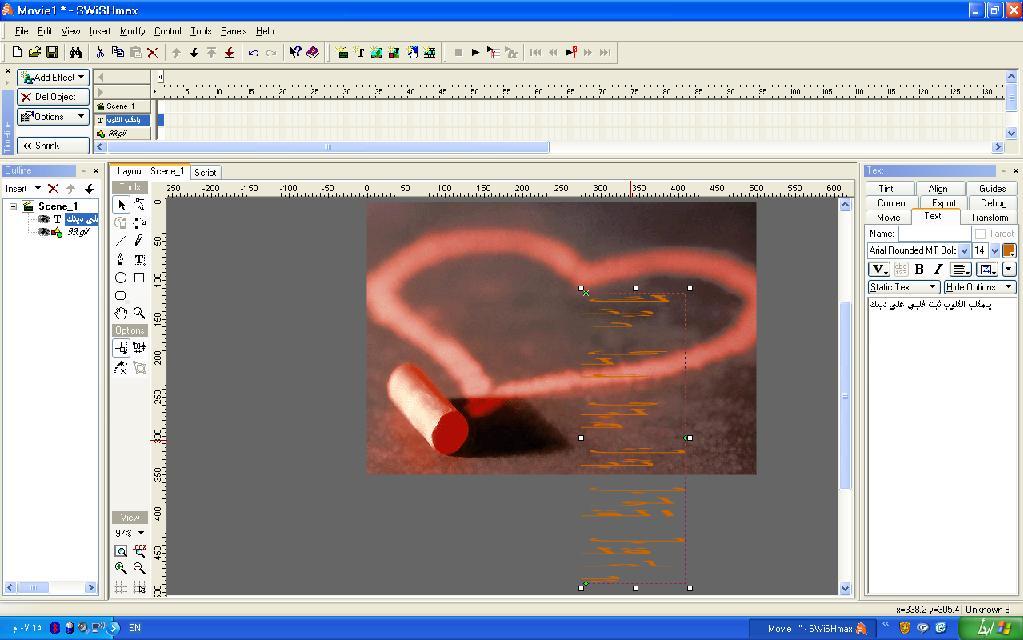Open the Modify menu
Screen dimensions: 1023x640
(132, 31)
